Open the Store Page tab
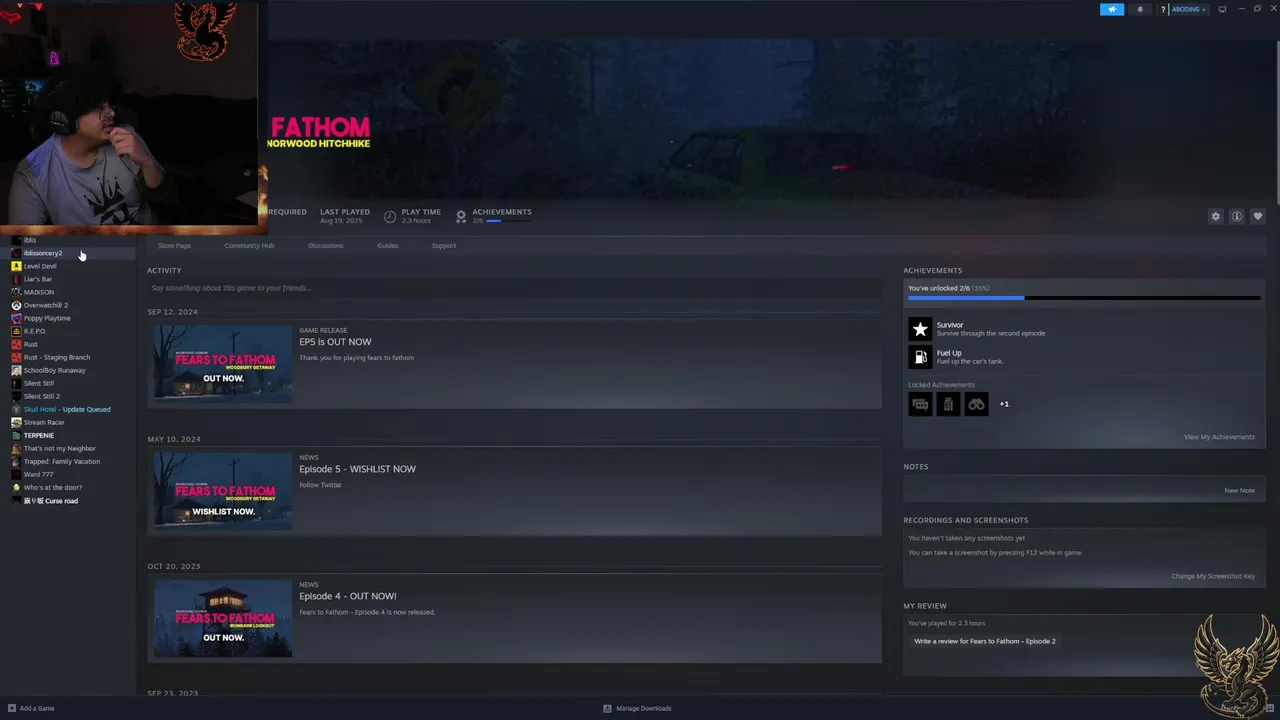The image size is (1280, 720). 174,245
